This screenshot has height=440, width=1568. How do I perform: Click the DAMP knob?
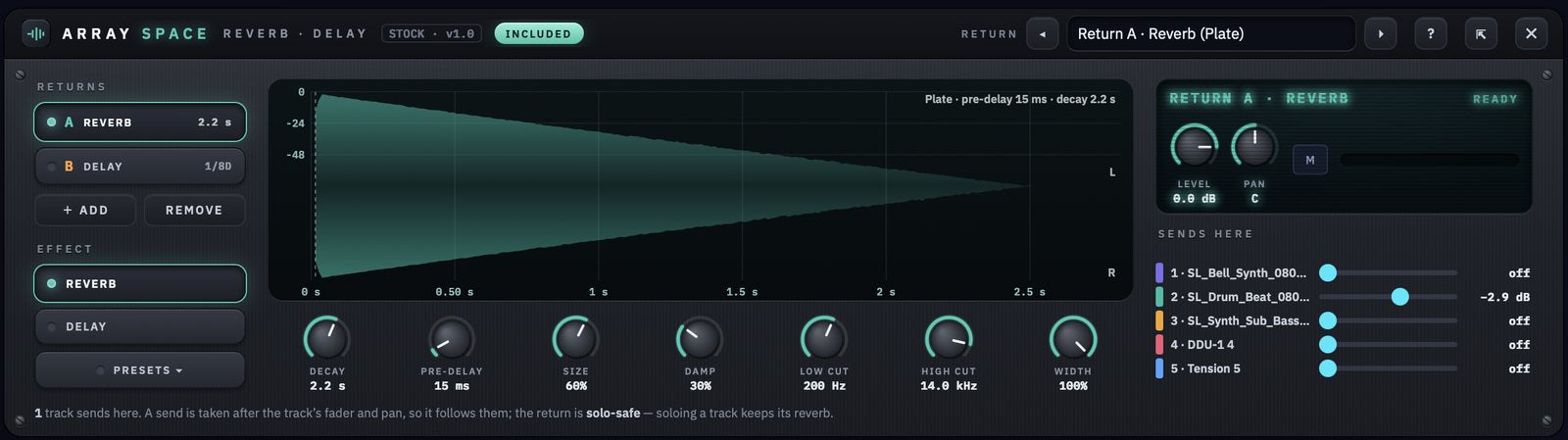[x=700, y=339]
